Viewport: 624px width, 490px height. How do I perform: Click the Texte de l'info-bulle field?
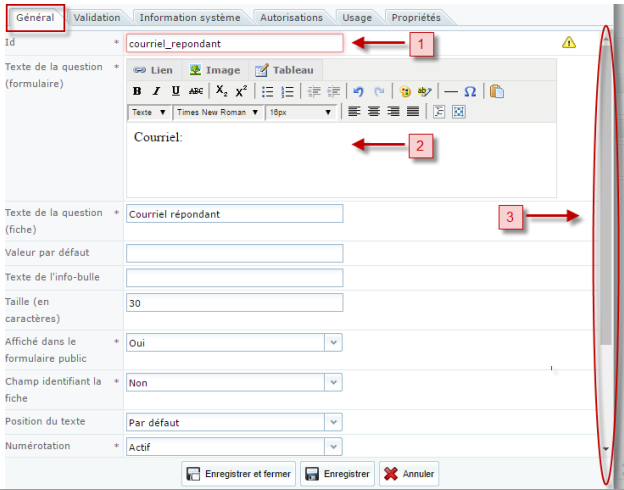click(234, 278)
